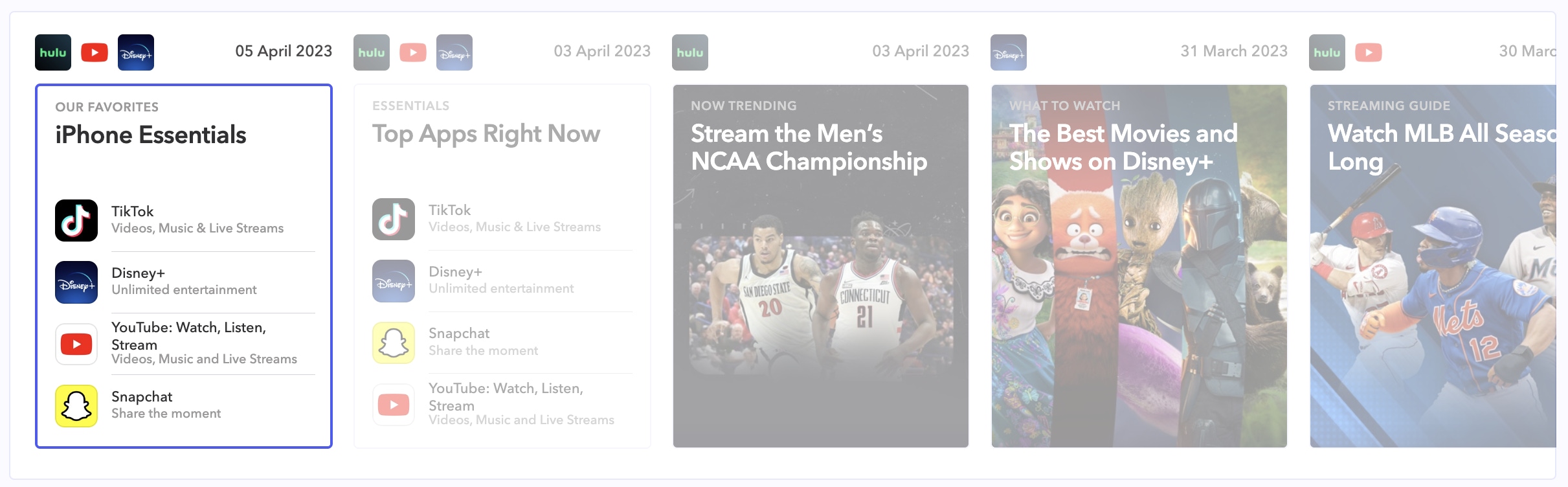Click the 31 March 2023 date label
This screenshot has height=487, width=1568.
click(1234, 51)
